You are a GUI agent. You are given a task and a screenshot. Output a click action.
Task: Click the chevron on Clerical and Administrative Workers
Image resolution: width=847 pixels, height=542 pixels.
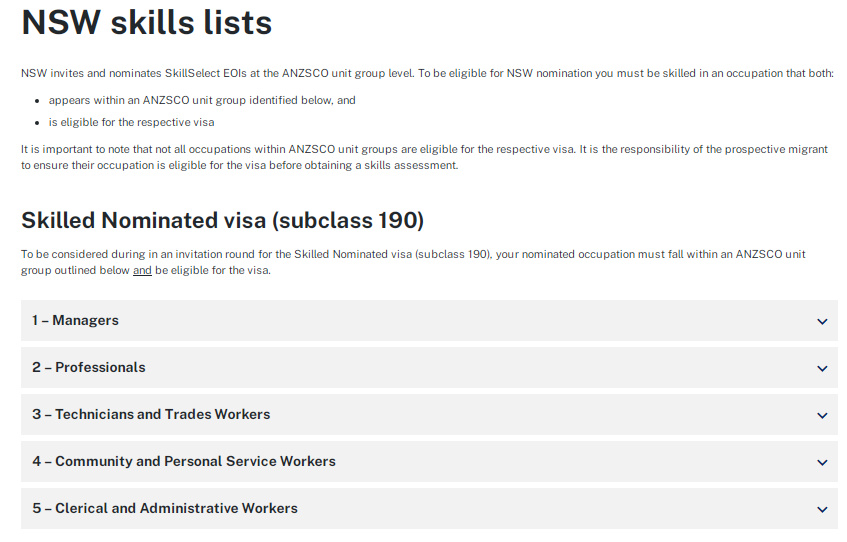822,509
